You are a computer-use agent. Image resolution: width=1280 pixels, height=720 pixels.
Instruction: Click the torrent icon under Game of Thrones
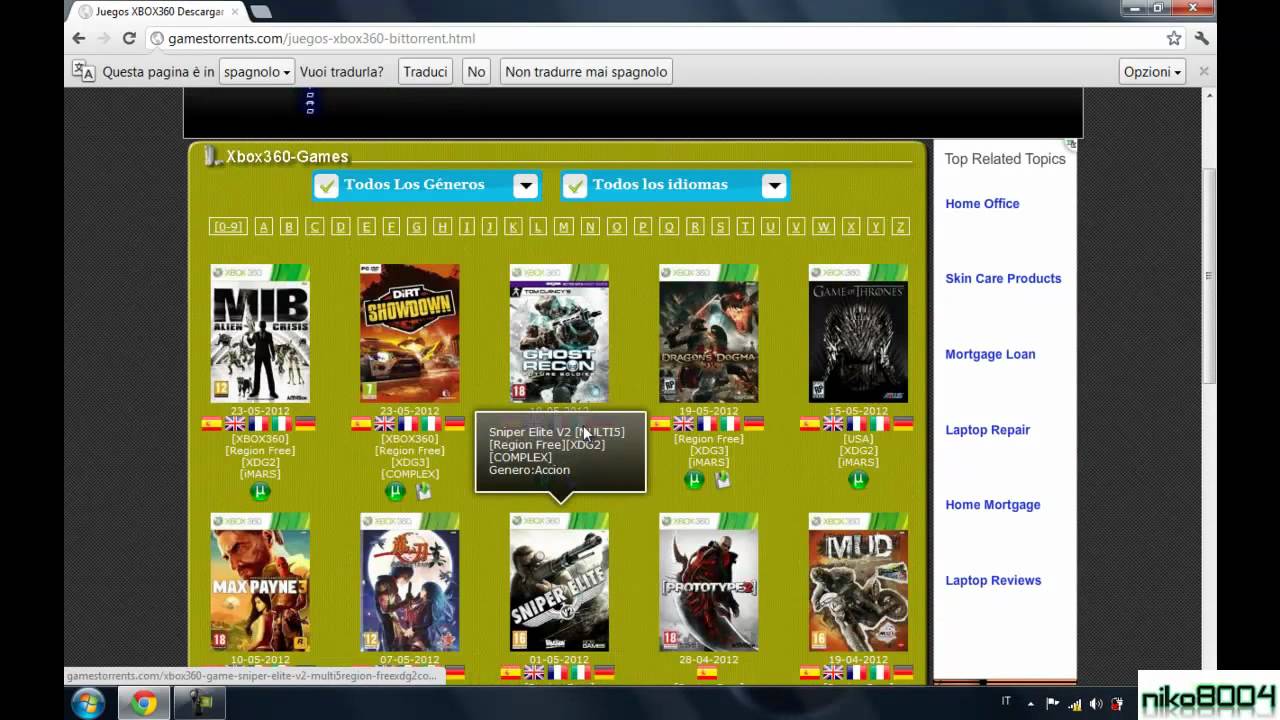858,480
